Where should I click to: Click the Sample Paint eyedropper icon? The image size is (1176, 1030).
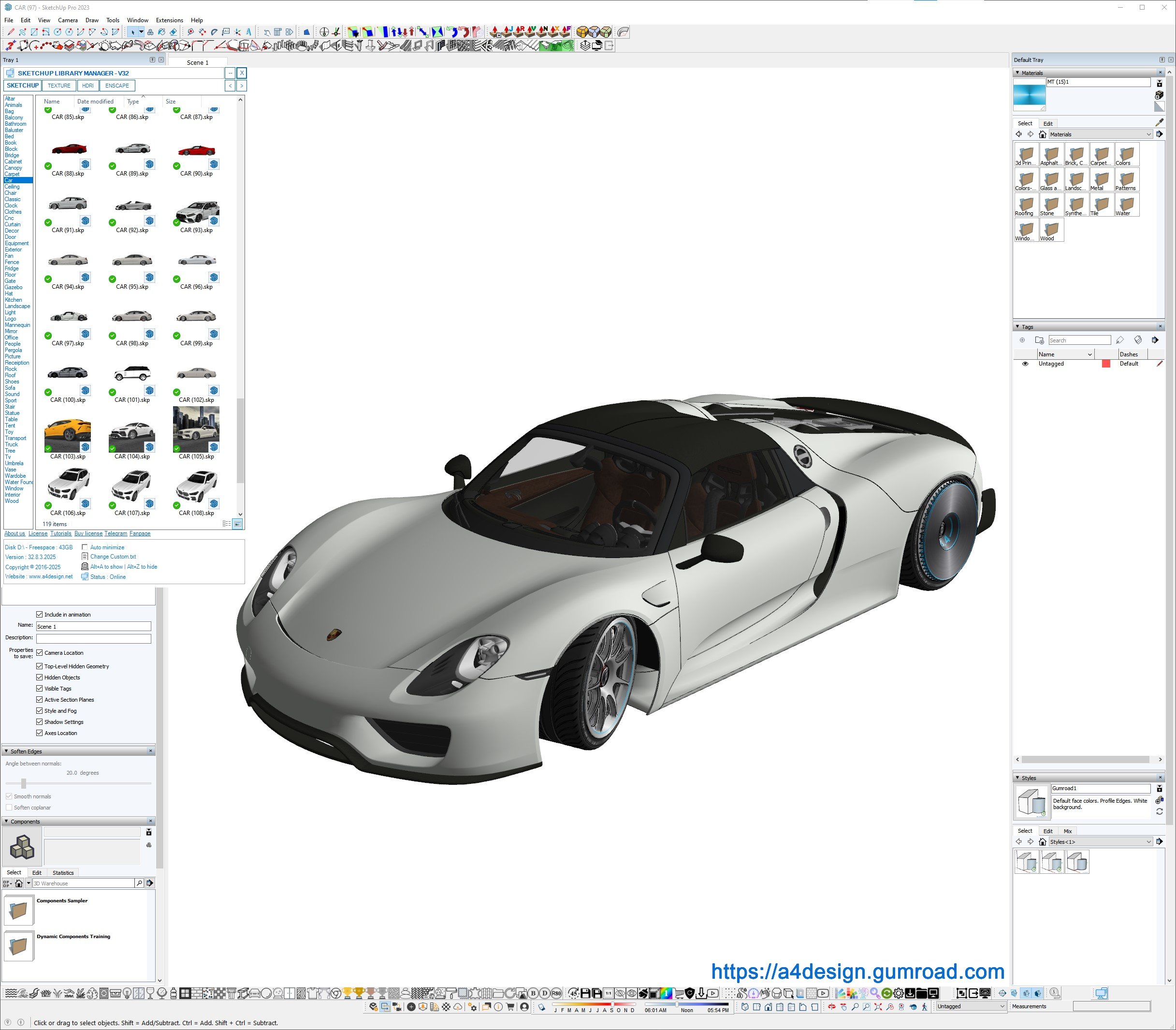coord(1159,122)
